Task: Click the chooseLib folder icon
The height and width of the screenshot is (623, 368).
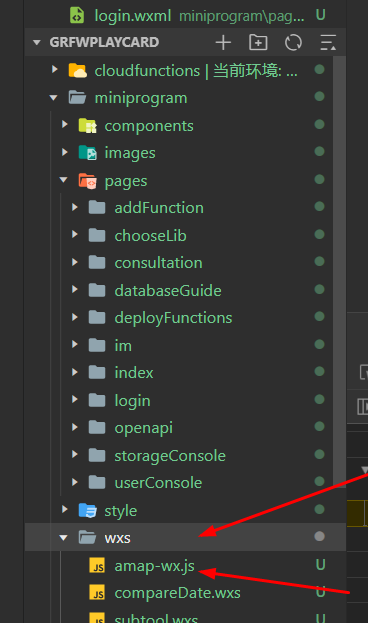Action: tap(97, 235)
